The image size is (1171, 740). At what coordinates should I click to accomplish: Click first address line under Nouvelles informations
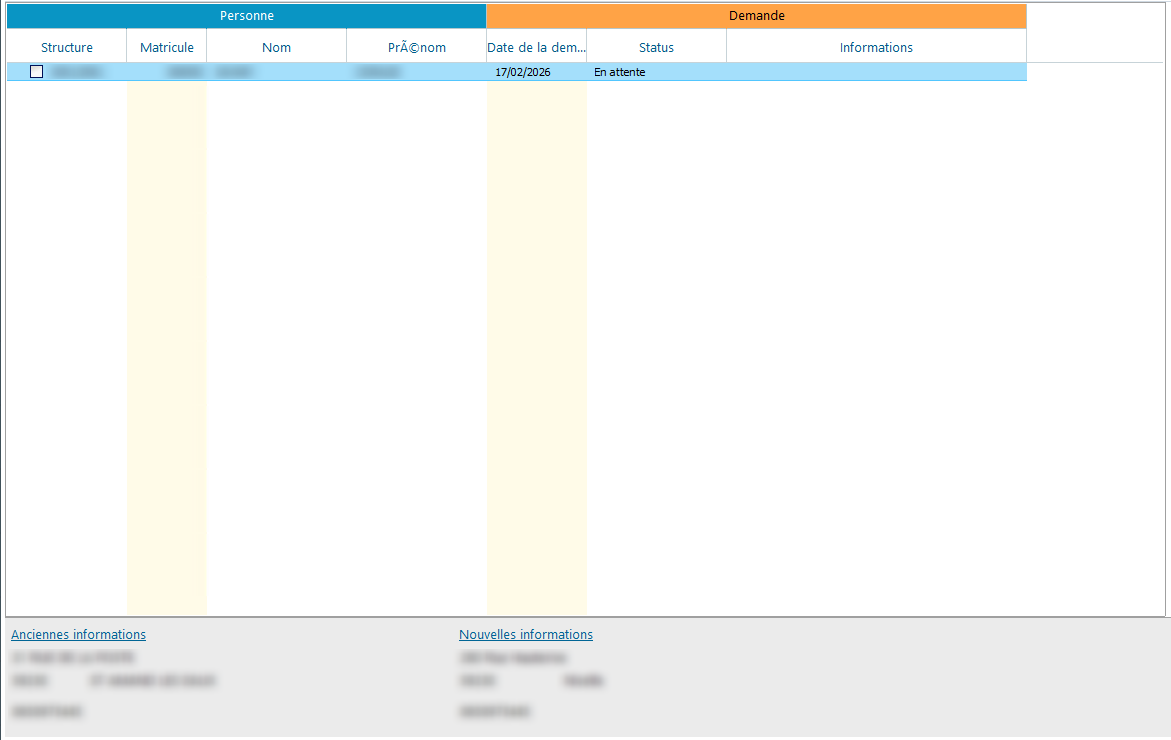tap(513, 658)
